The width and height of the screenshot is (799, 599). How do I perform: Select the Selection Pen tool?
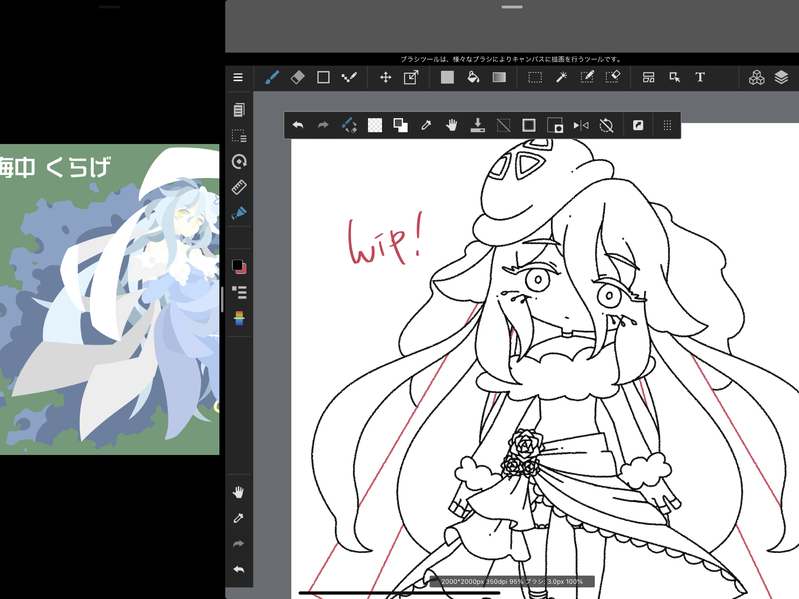[587, 77]
